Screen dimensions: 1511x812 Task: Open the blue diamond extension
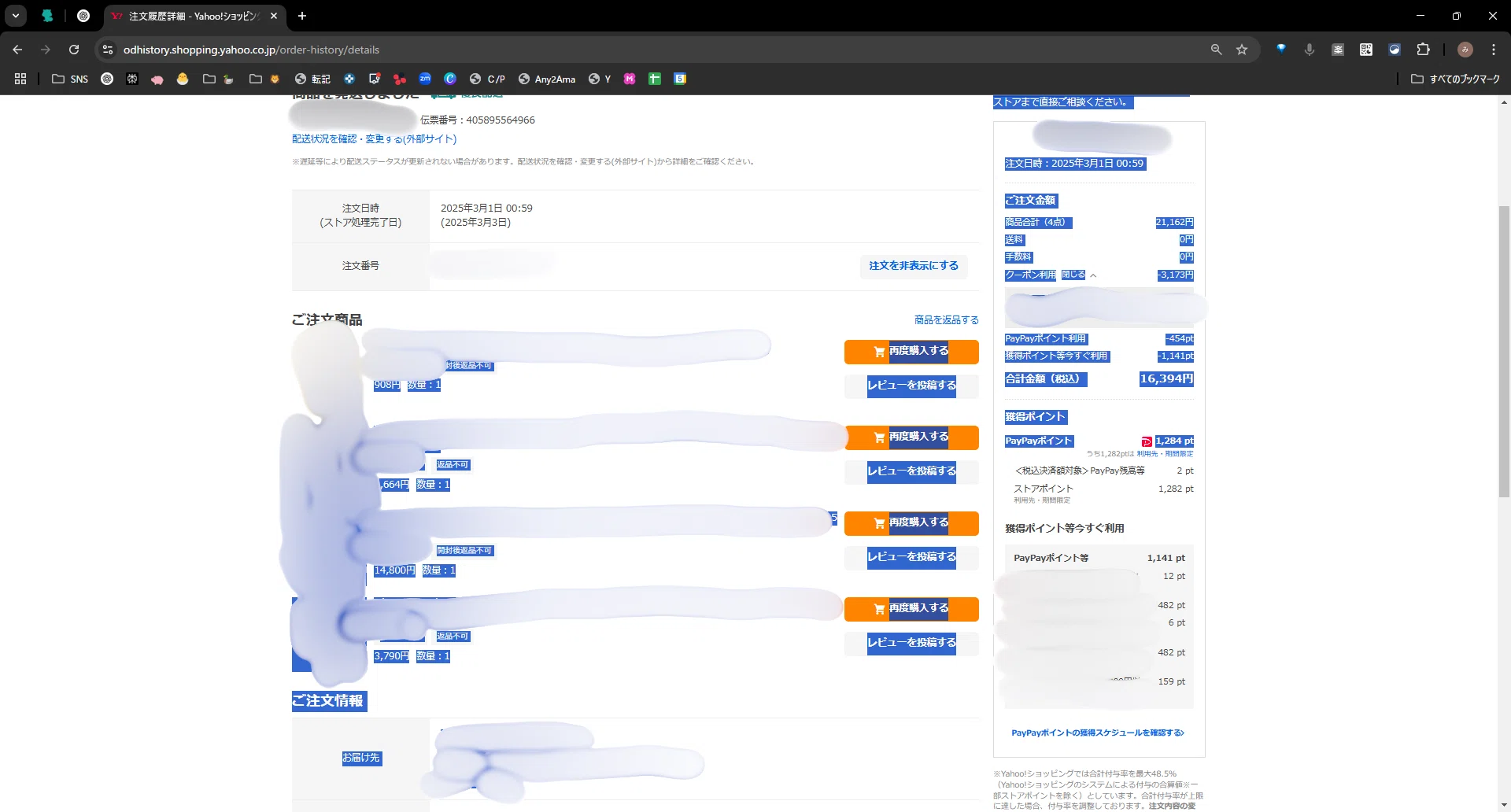point(1281,49)
